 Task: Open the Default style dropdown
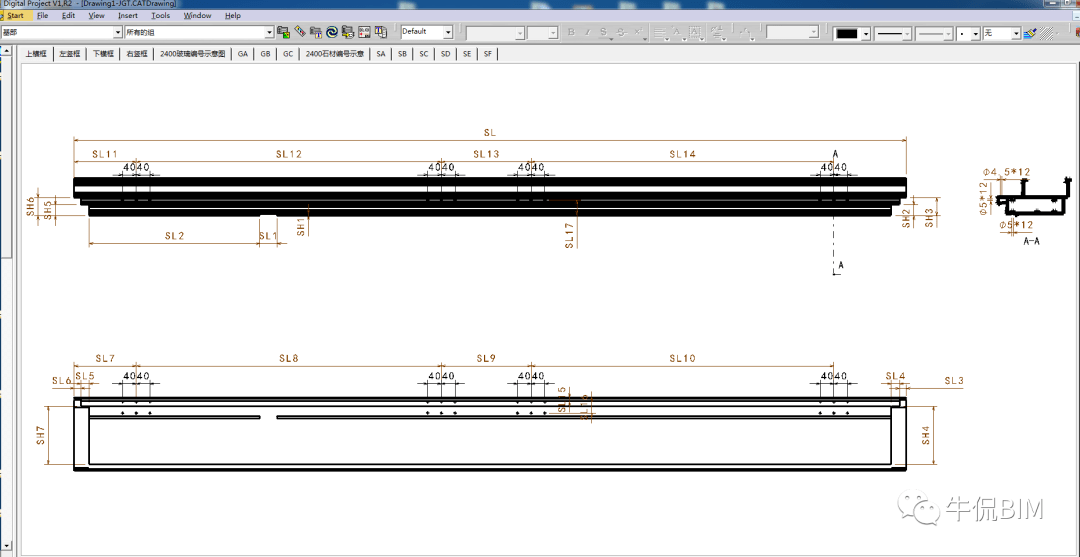pos(448,32)
